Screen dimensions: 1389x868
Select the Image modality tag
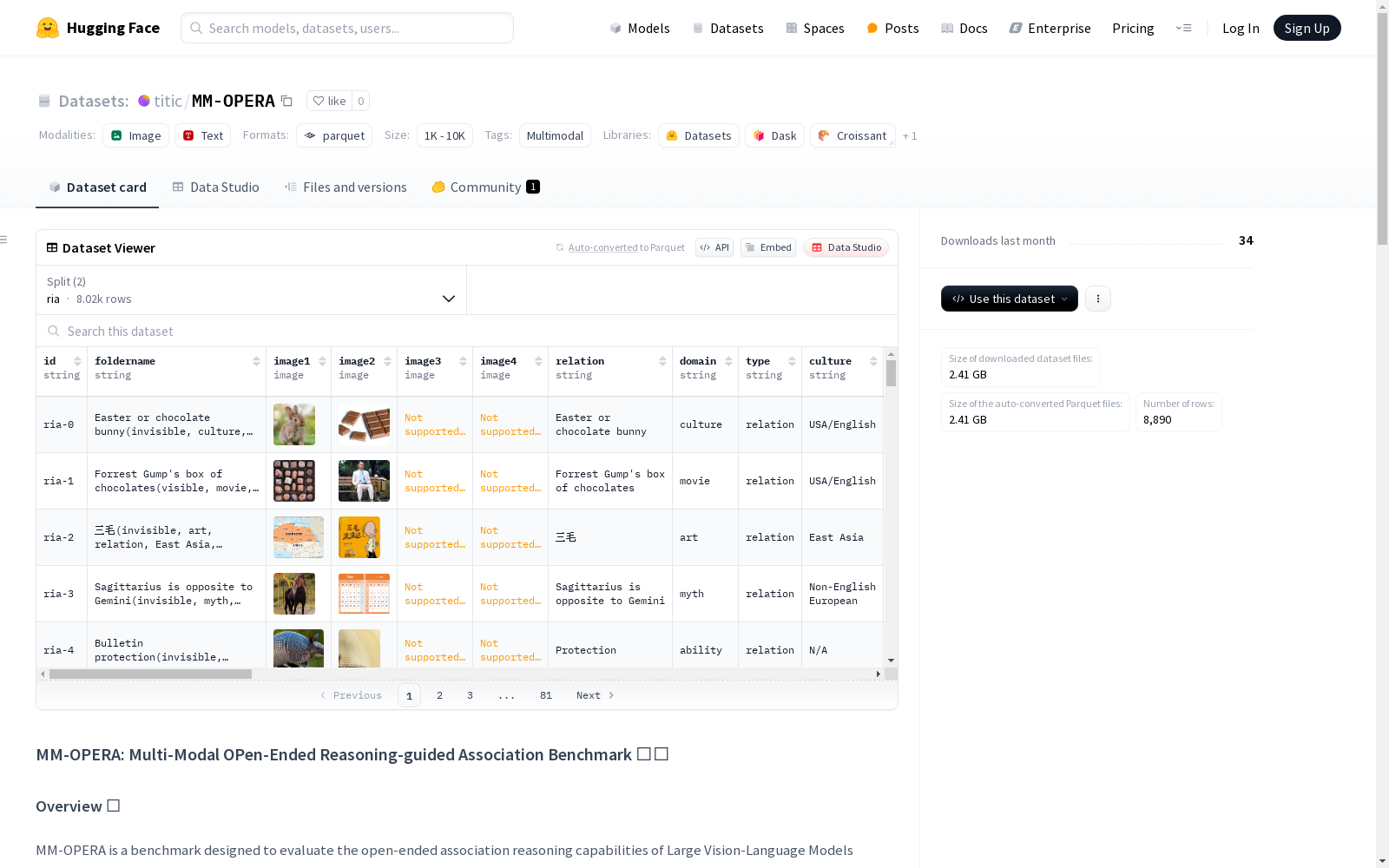point(136,135)
